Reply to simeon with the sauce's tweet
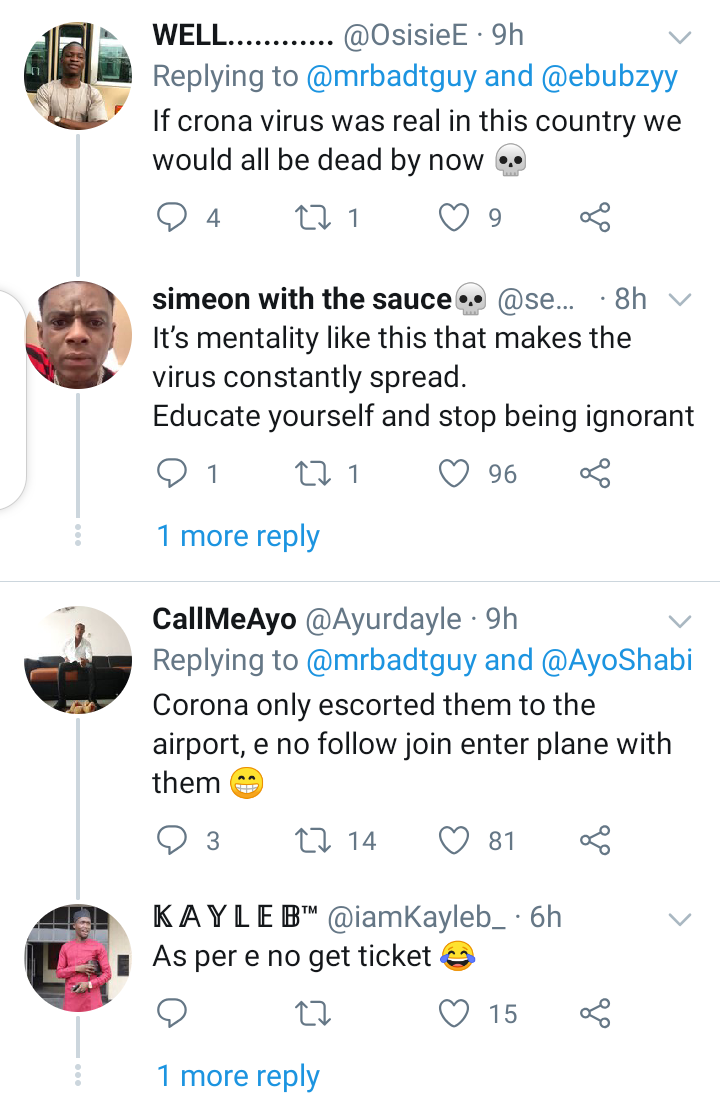This screenshot has width=720, height=1110. pyautogui.click(x=173, y=473)
